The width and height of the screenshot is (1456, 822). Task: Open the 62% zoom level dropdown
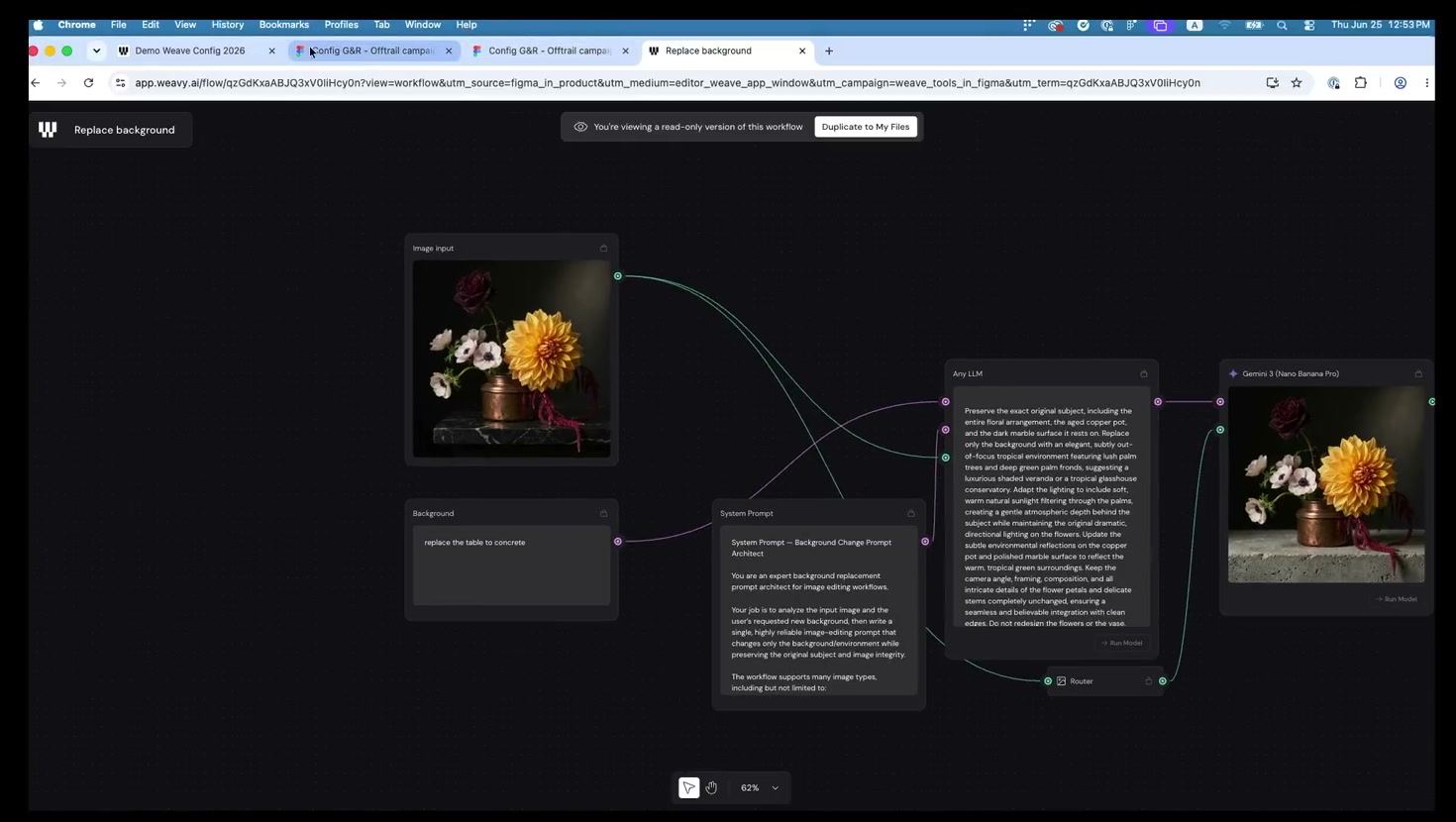(x=760, y=787)
